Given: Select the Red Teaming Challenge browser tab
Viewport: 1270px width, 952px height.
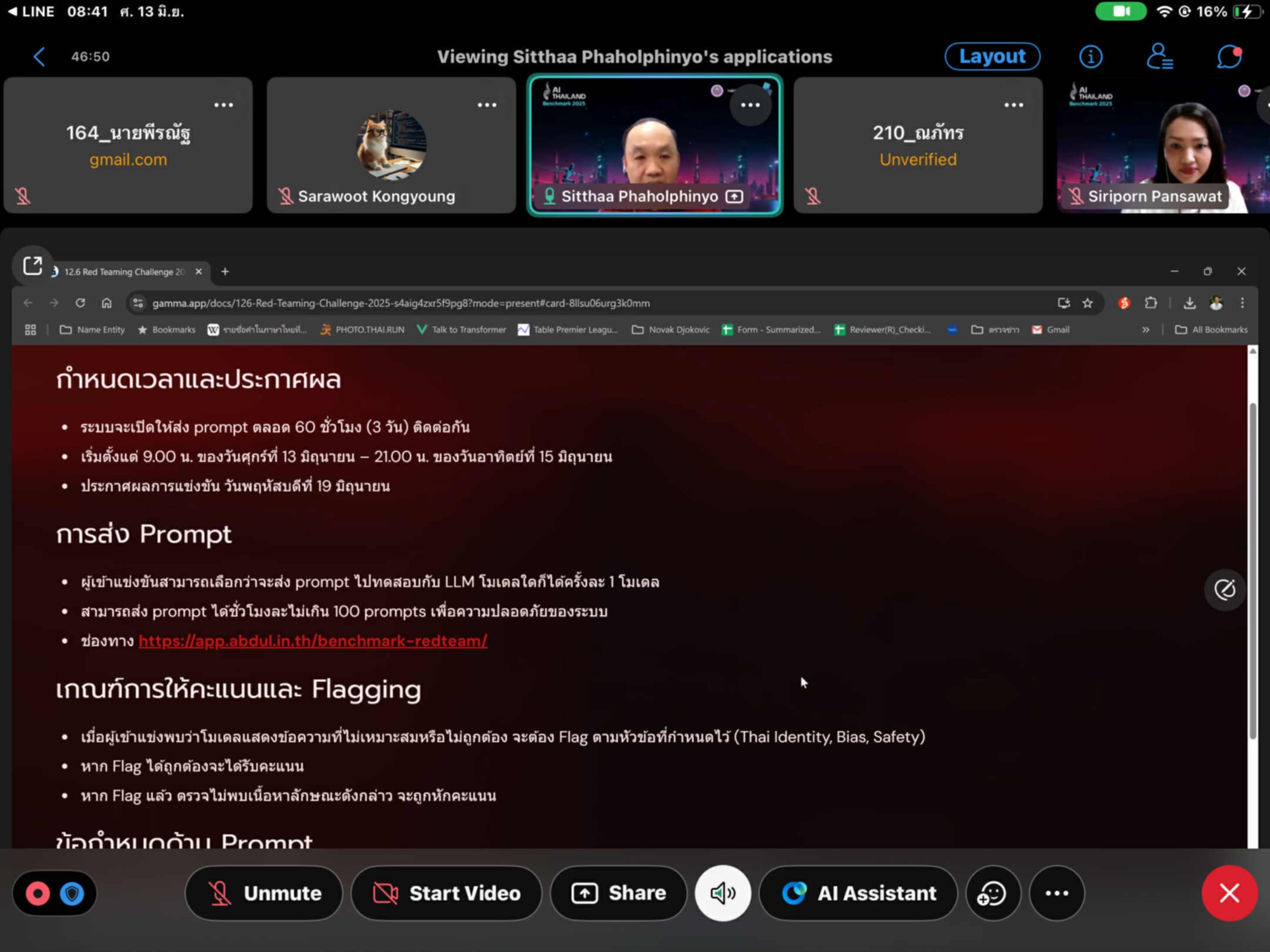Looking at the screenshot, I should tap(124, 271).
